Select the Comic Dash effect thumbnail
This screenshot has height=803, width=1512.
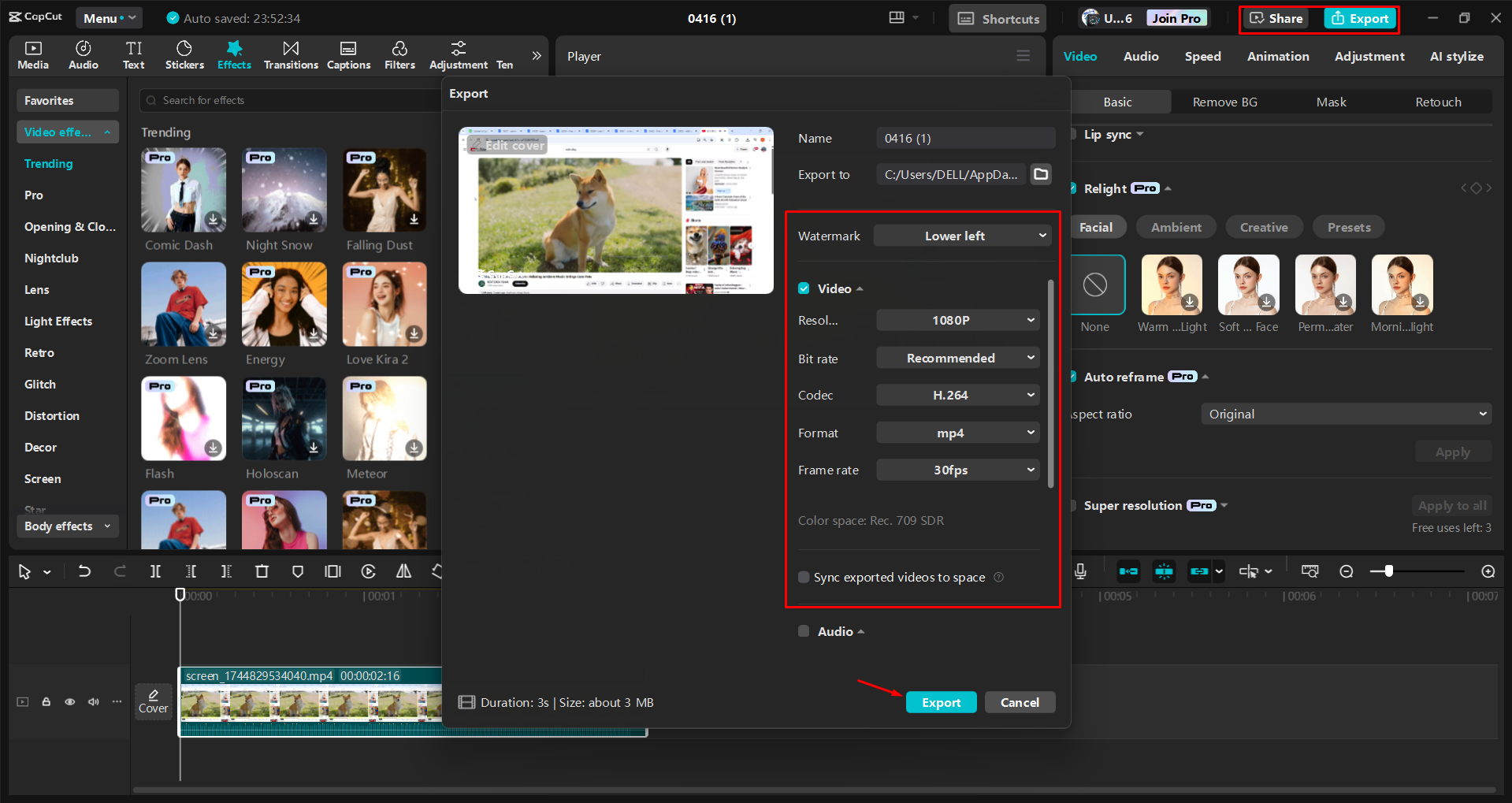tap(183, 190)
